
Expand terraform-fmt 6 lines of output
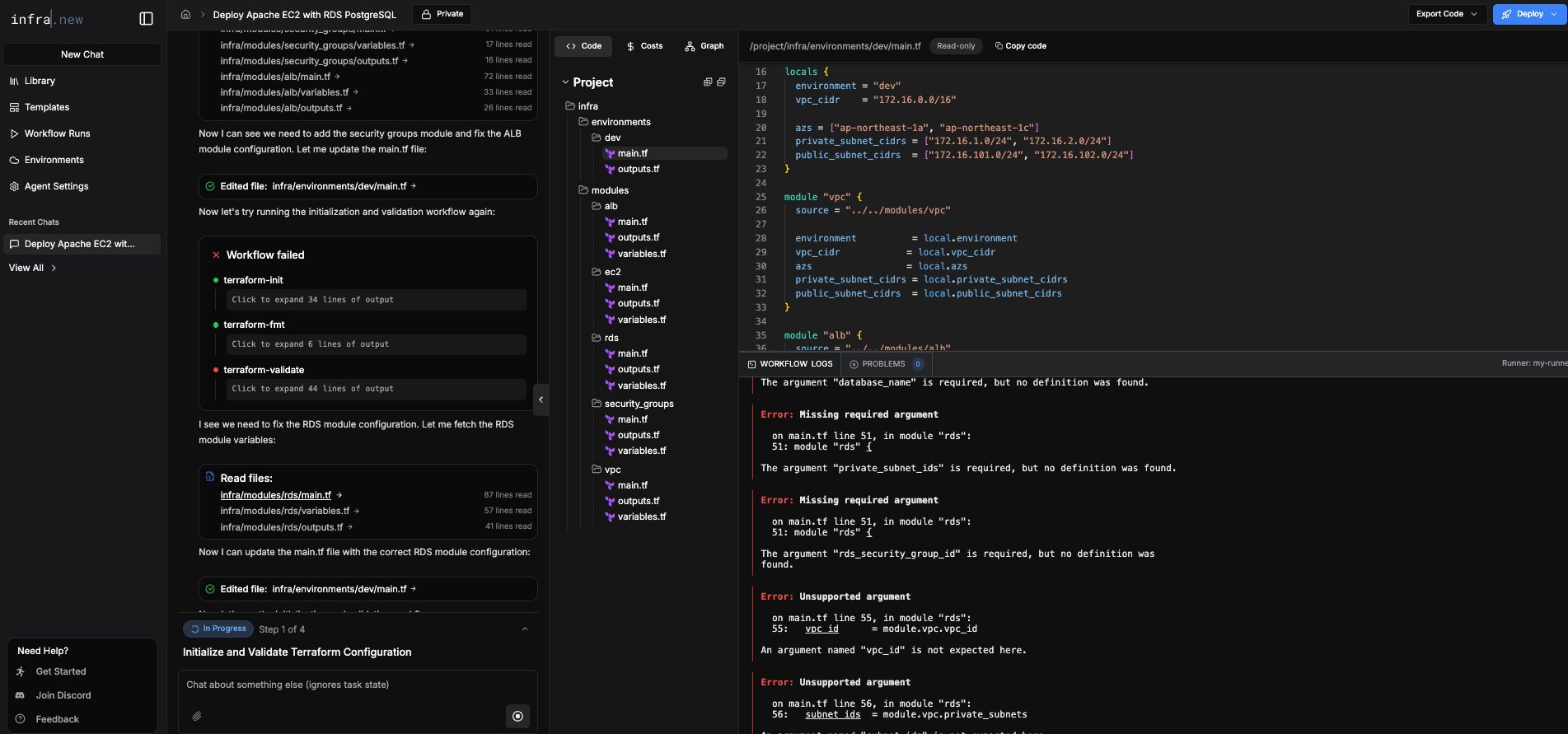(376, 344)
